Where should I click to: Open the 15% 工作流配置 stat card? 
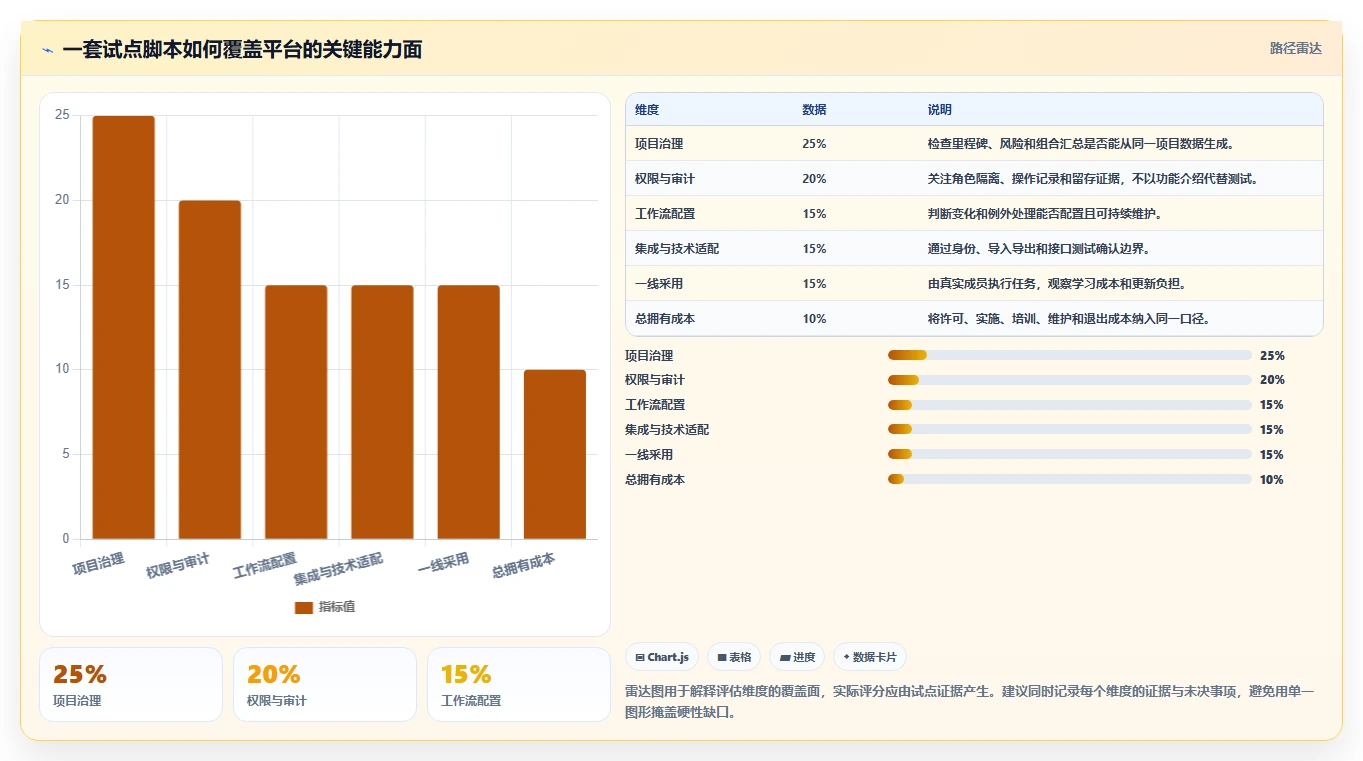point(519,684)
